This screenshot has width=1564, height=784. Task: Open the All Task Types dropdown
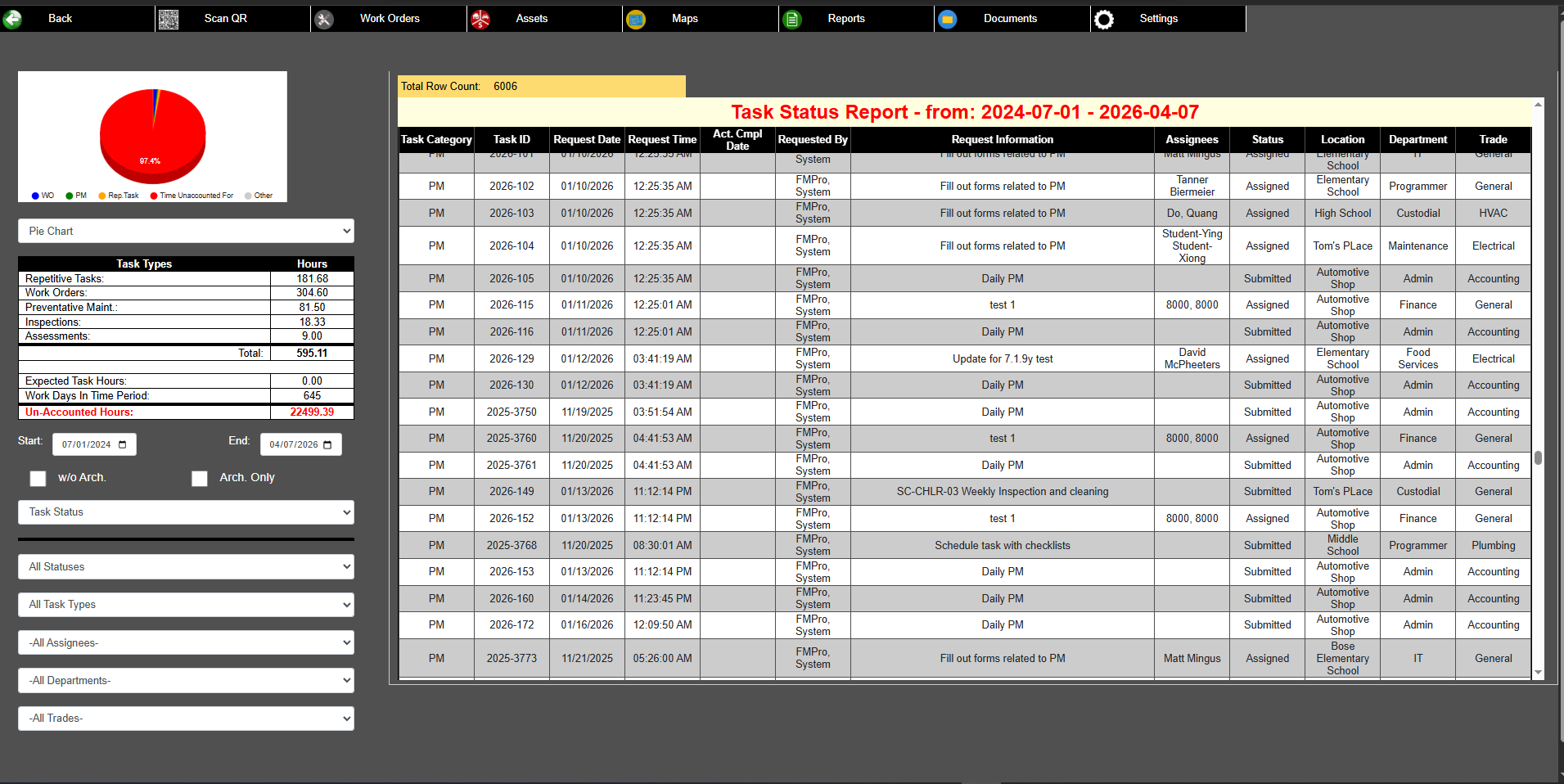pyautogui.click(x=186, y=604)
